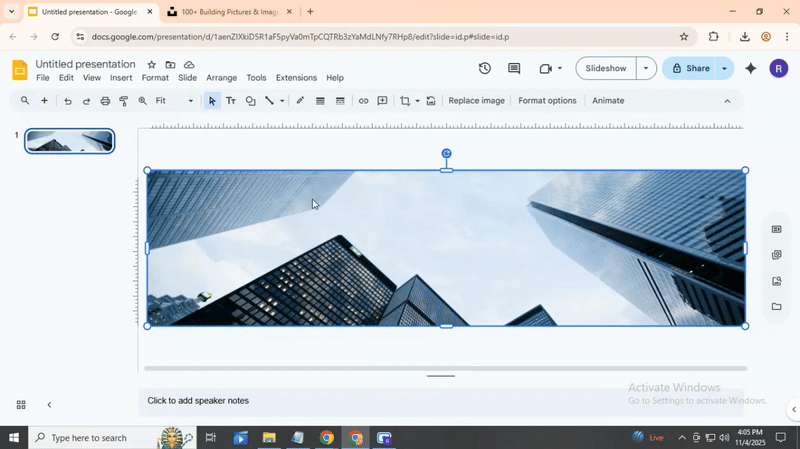Click the Paint format icon
Viewport: 800px width, 449px height.
coord(124,101)
